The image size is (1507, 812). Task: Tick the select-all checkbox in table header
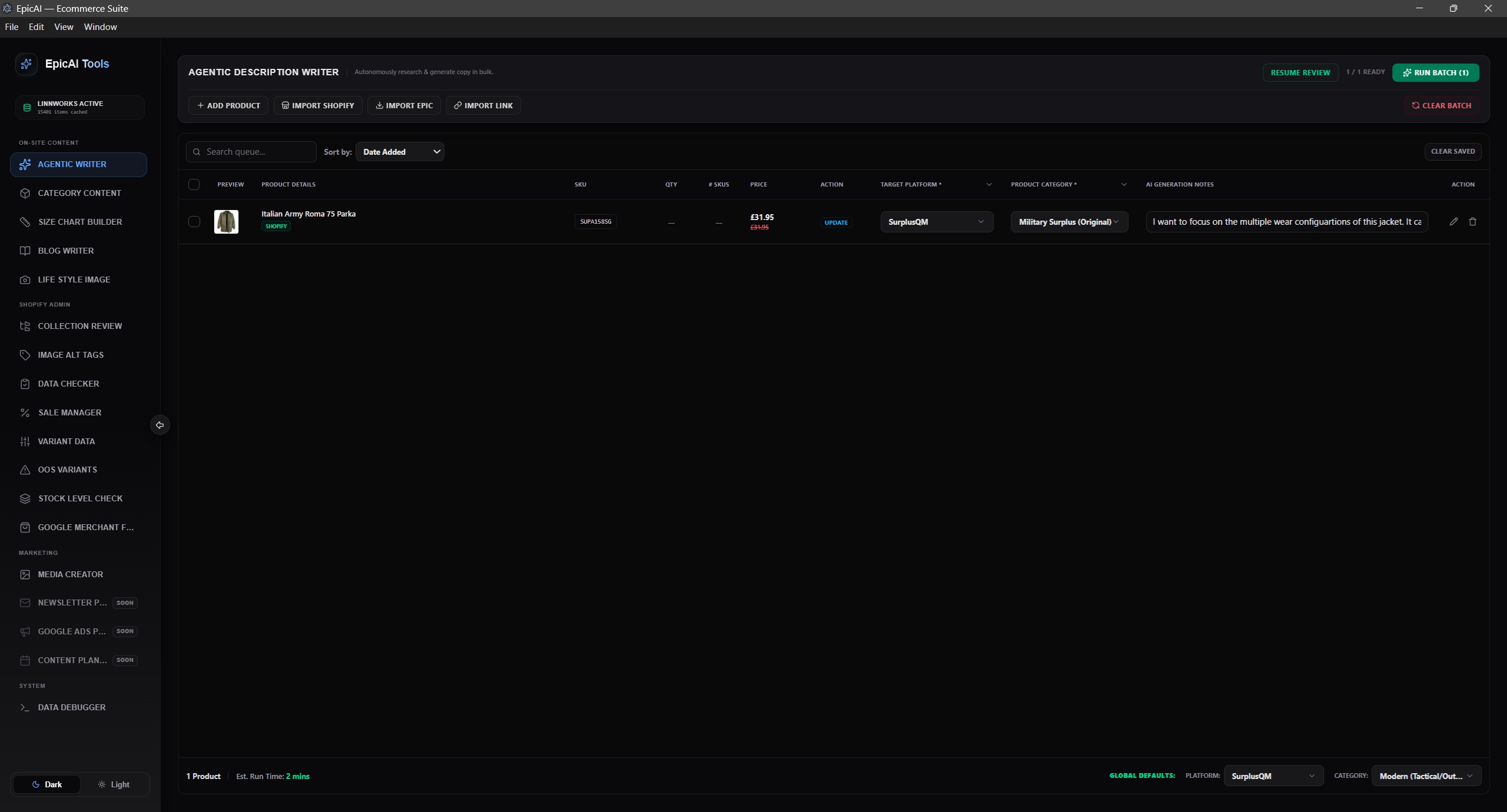[194, 185]
